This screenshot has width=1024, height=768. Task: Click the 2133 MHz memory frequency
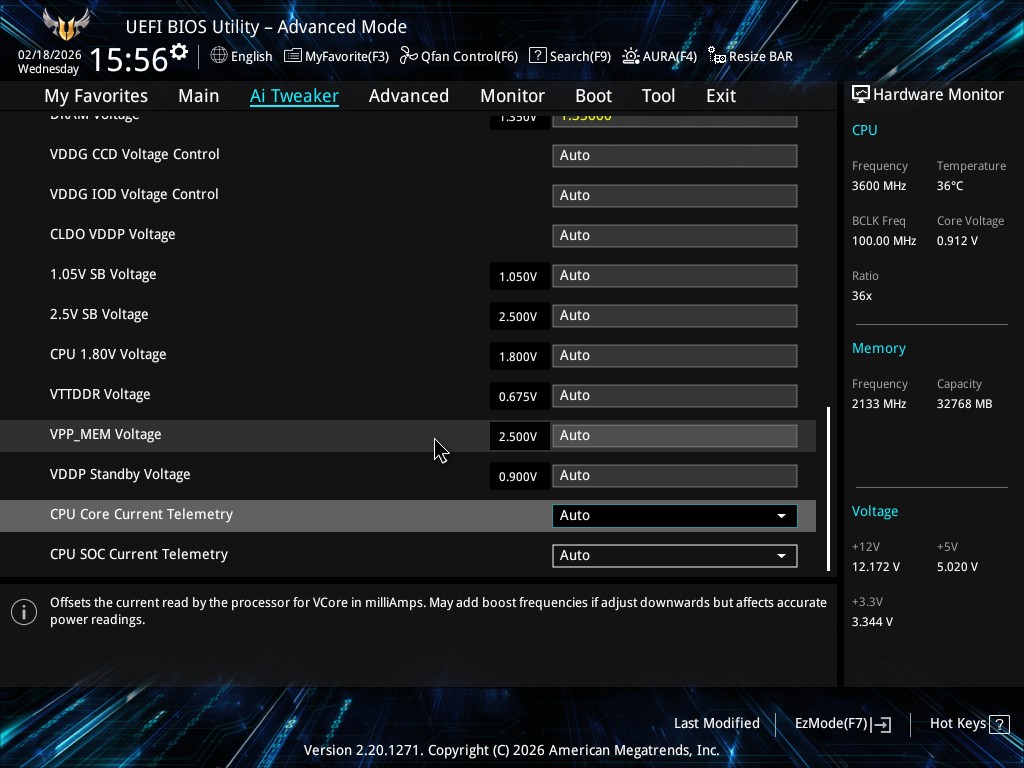(x=878, y=404)
